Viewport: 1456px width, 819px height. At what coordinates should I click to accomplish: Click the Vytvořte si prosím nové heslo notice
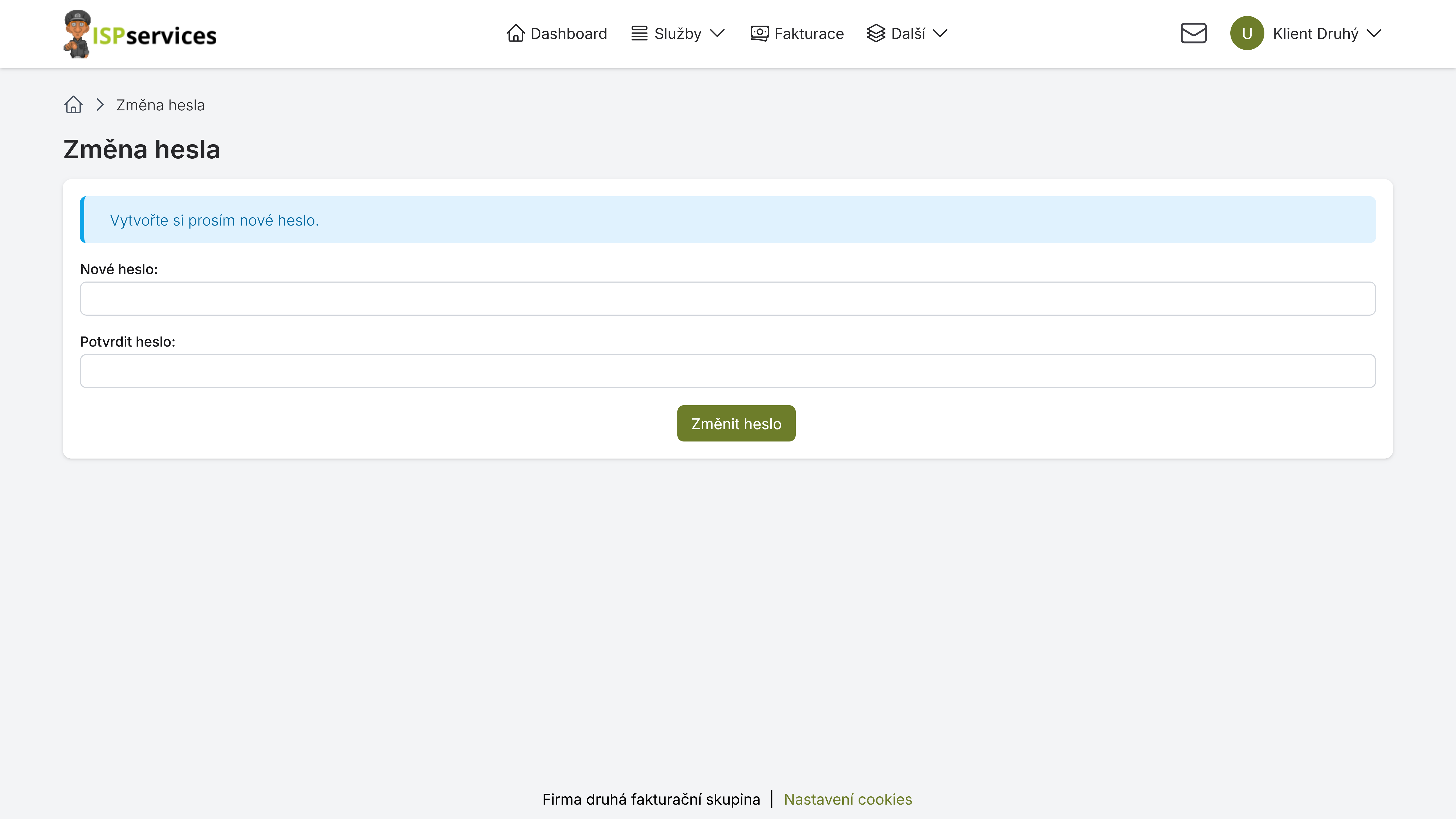(727, 220)
